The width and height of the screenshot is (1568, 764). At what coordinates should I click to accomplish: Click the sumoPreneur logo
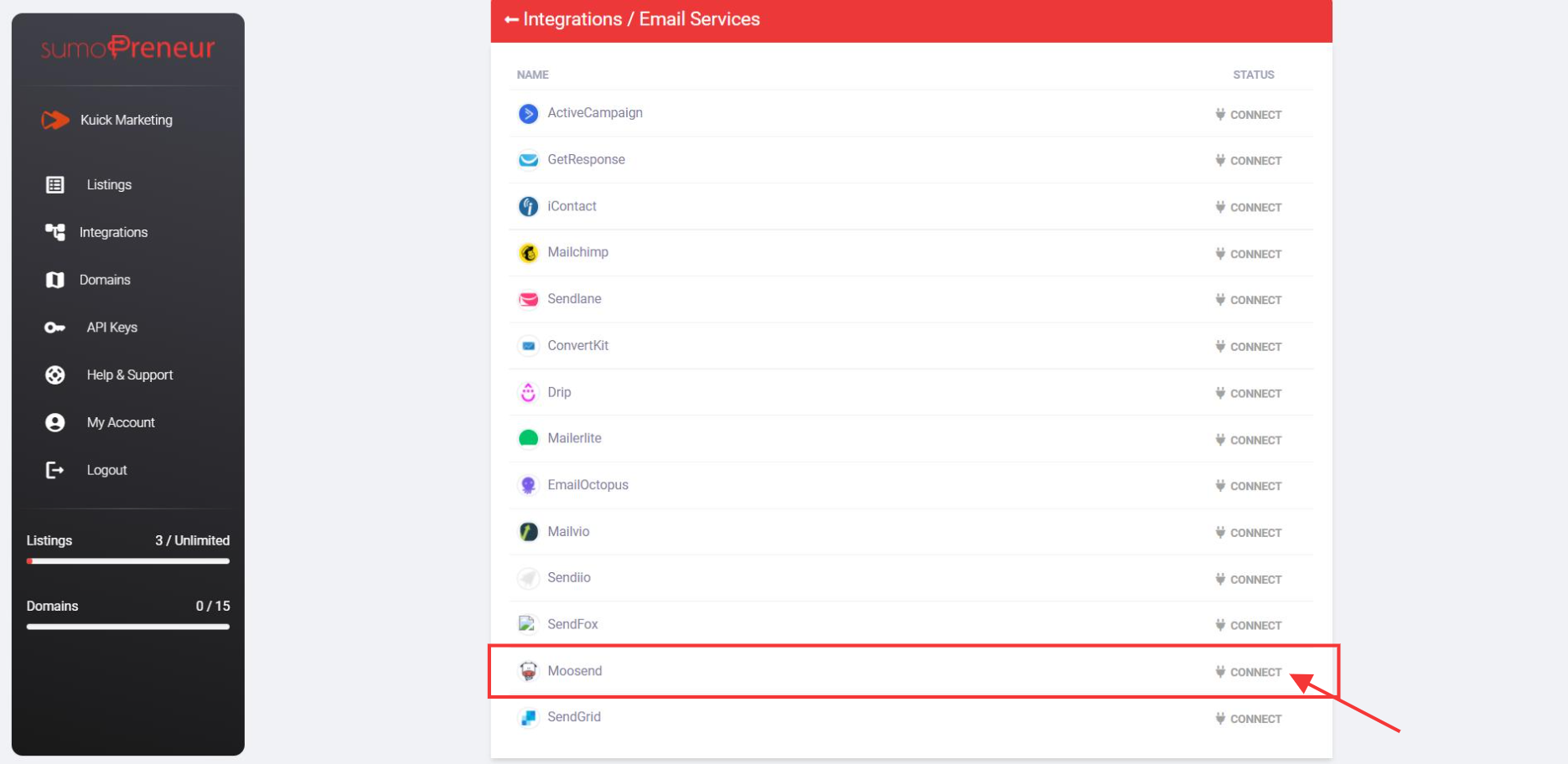(x=128, y=48)
